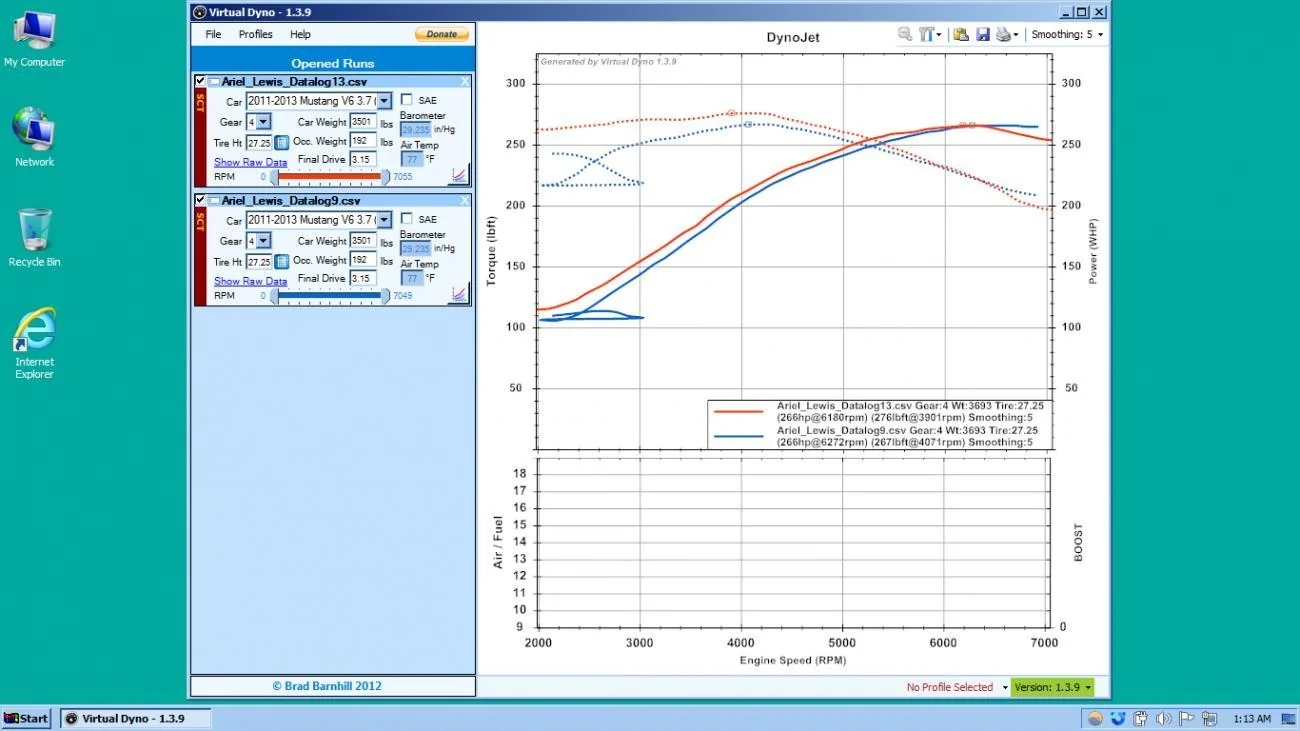Copy graph to clipboard icon

pos(961,34)
